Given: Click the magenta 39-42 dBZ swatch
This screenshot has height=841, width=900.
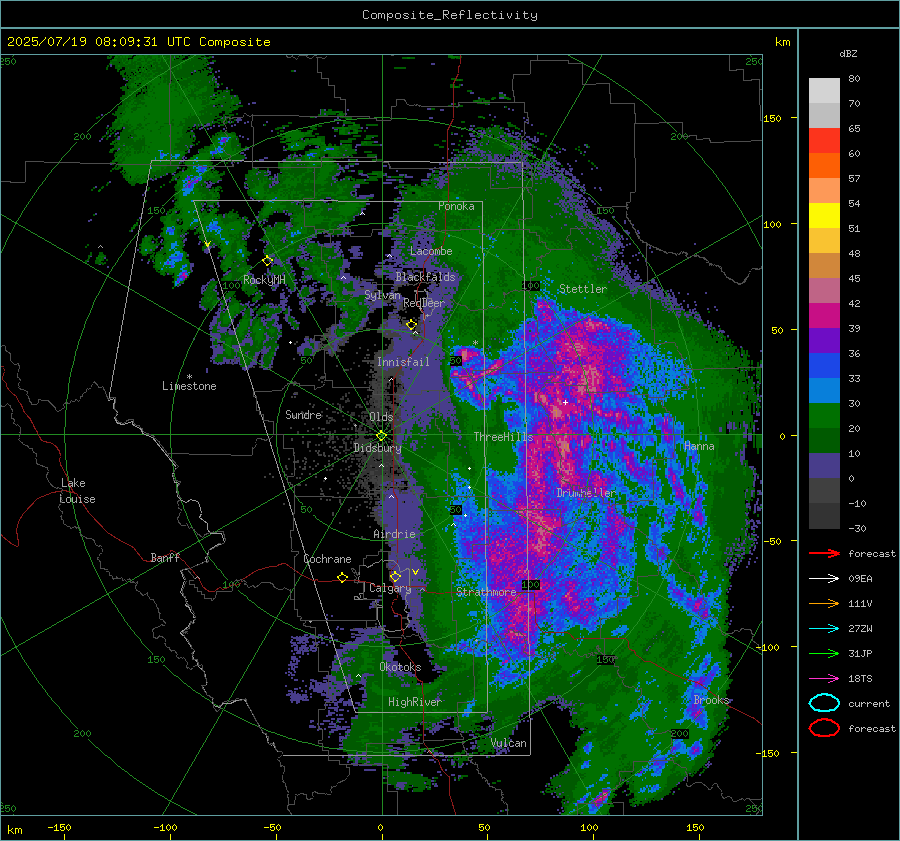Looking at the screenshot, I should click(824, 316).
